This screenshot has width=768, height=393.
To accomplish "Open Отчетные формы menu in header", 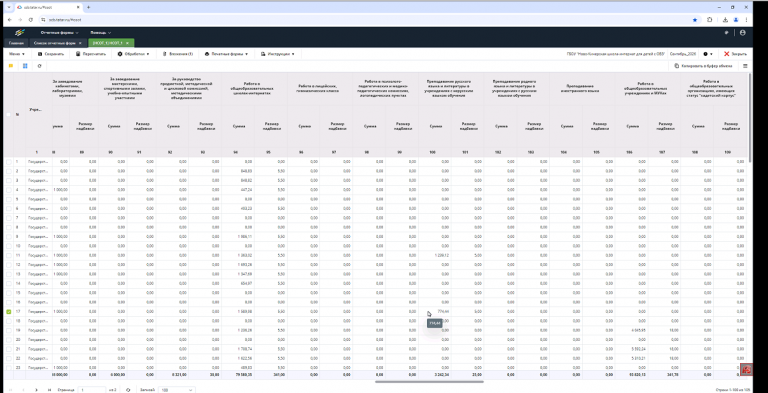I will [x=59, y=32].
